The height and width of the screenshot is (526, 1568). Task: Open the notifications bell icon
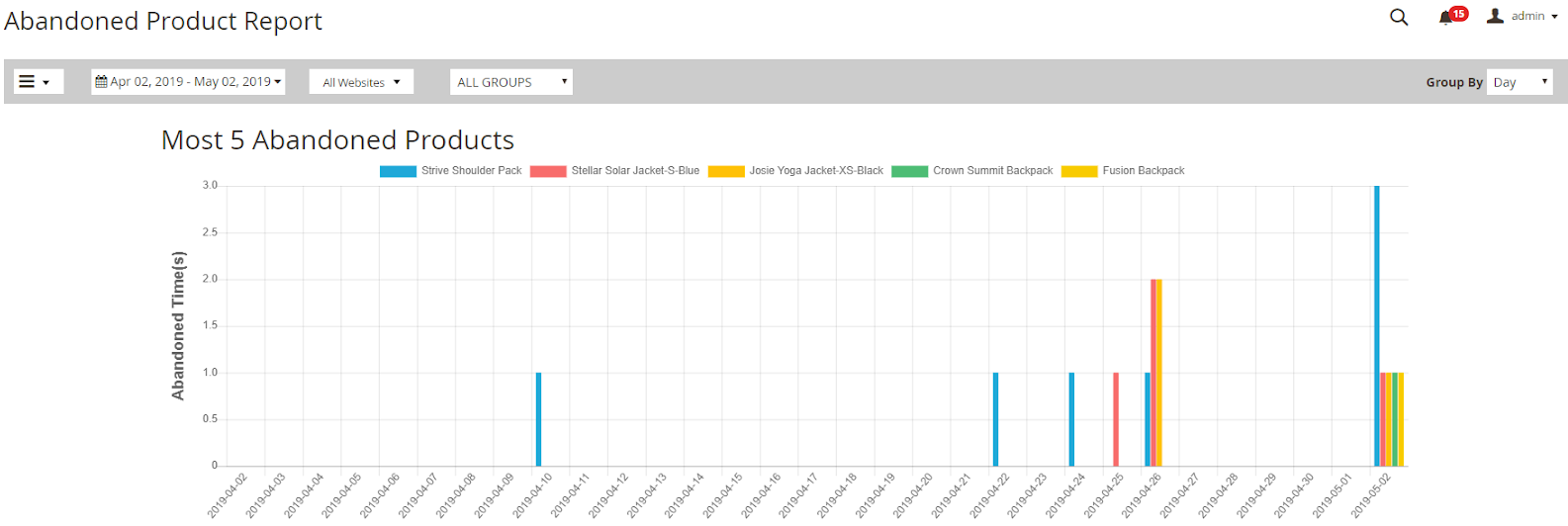(1445, 17)
